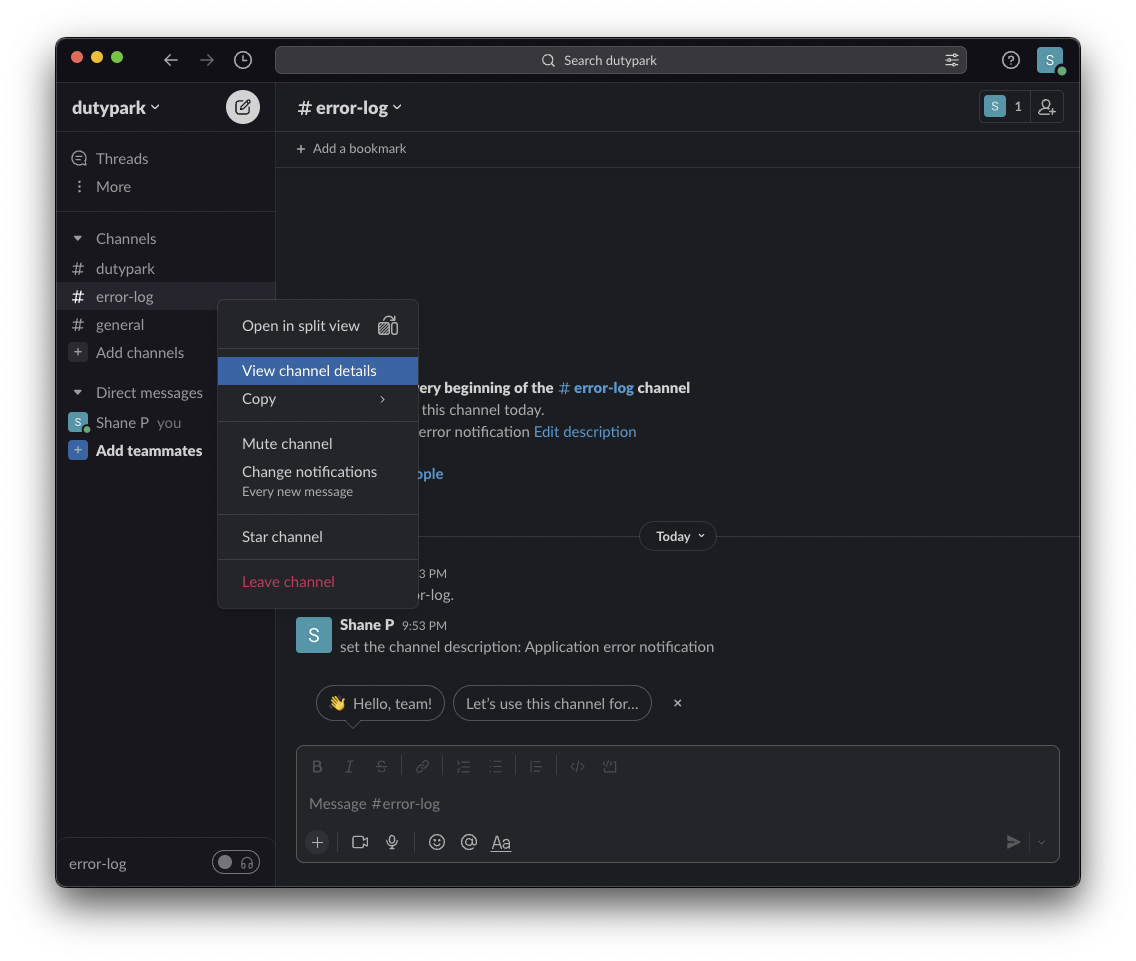
Task: Select View channel details
Action: tap(317, 370)
